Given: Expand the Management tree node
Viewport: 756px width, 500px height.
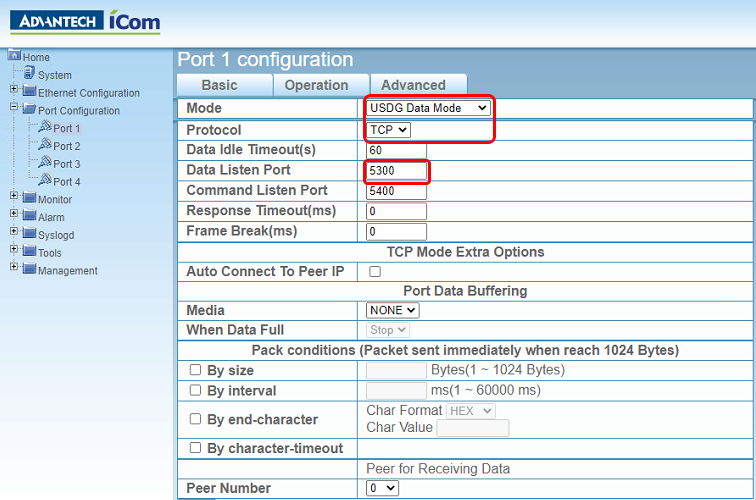Looking at the screenshot, I should [x=14, y=267].
